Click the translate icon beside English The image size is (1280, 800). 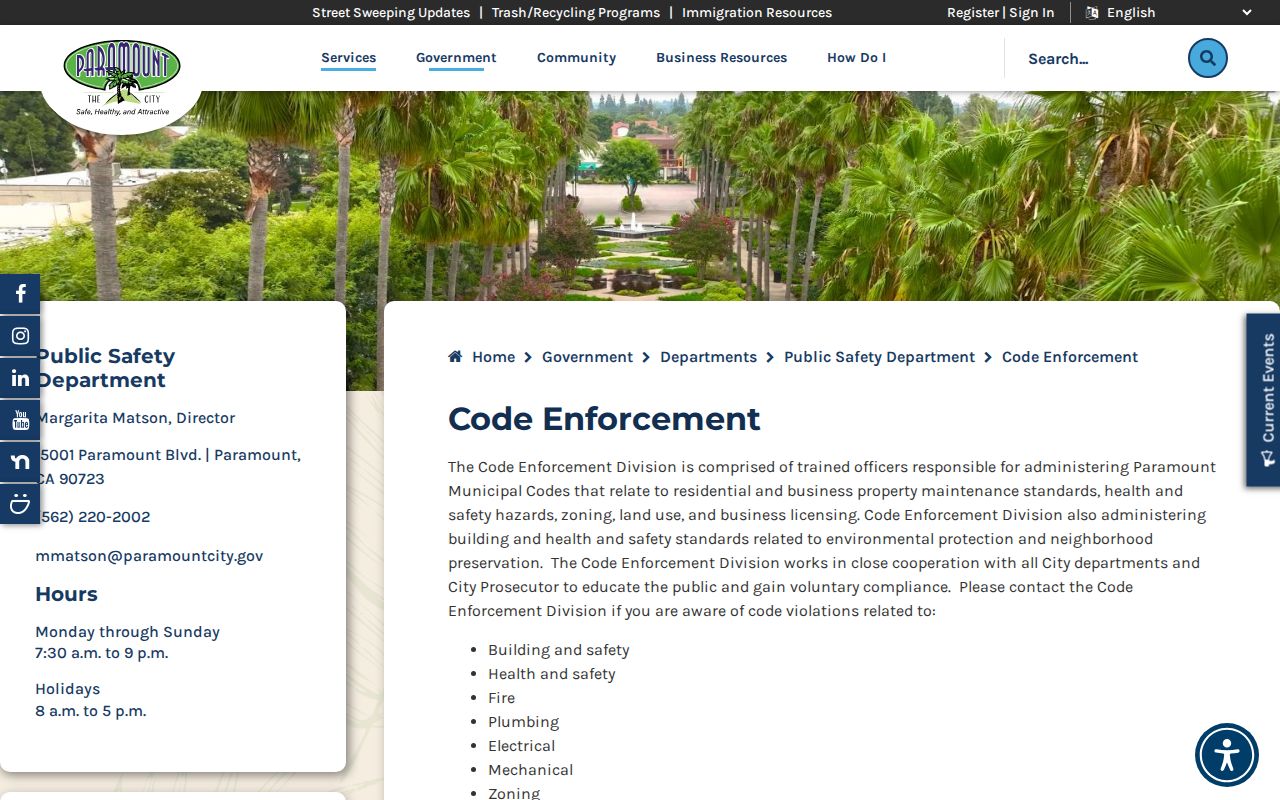click(1092, 13)
